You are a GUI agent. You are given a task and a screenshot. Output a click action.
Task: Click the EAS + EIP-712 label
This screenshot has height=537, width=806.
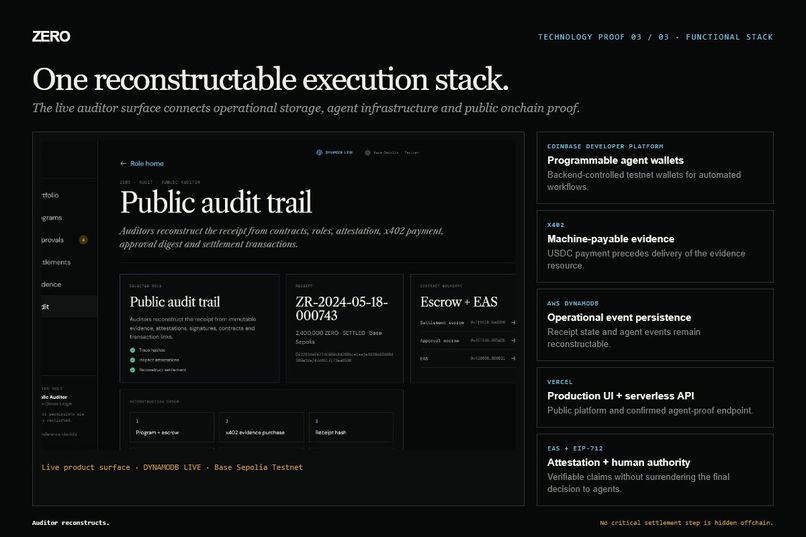575,449
